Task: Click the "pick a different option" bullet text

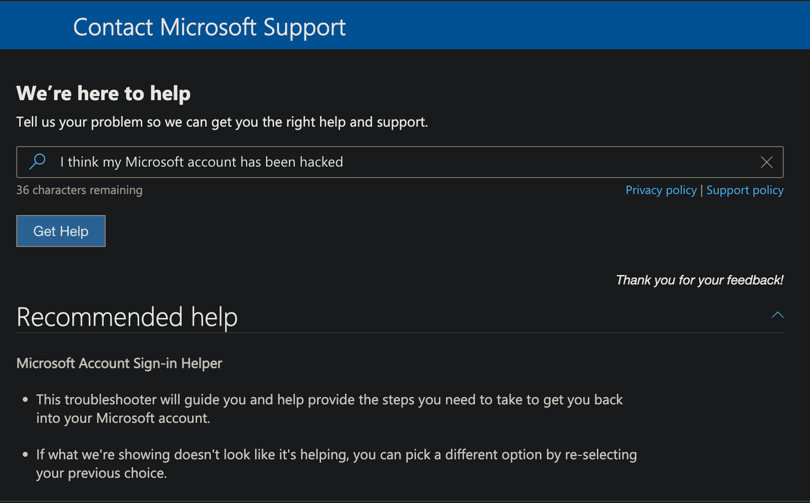Action: pyautogui.click(x=336, y=463)
